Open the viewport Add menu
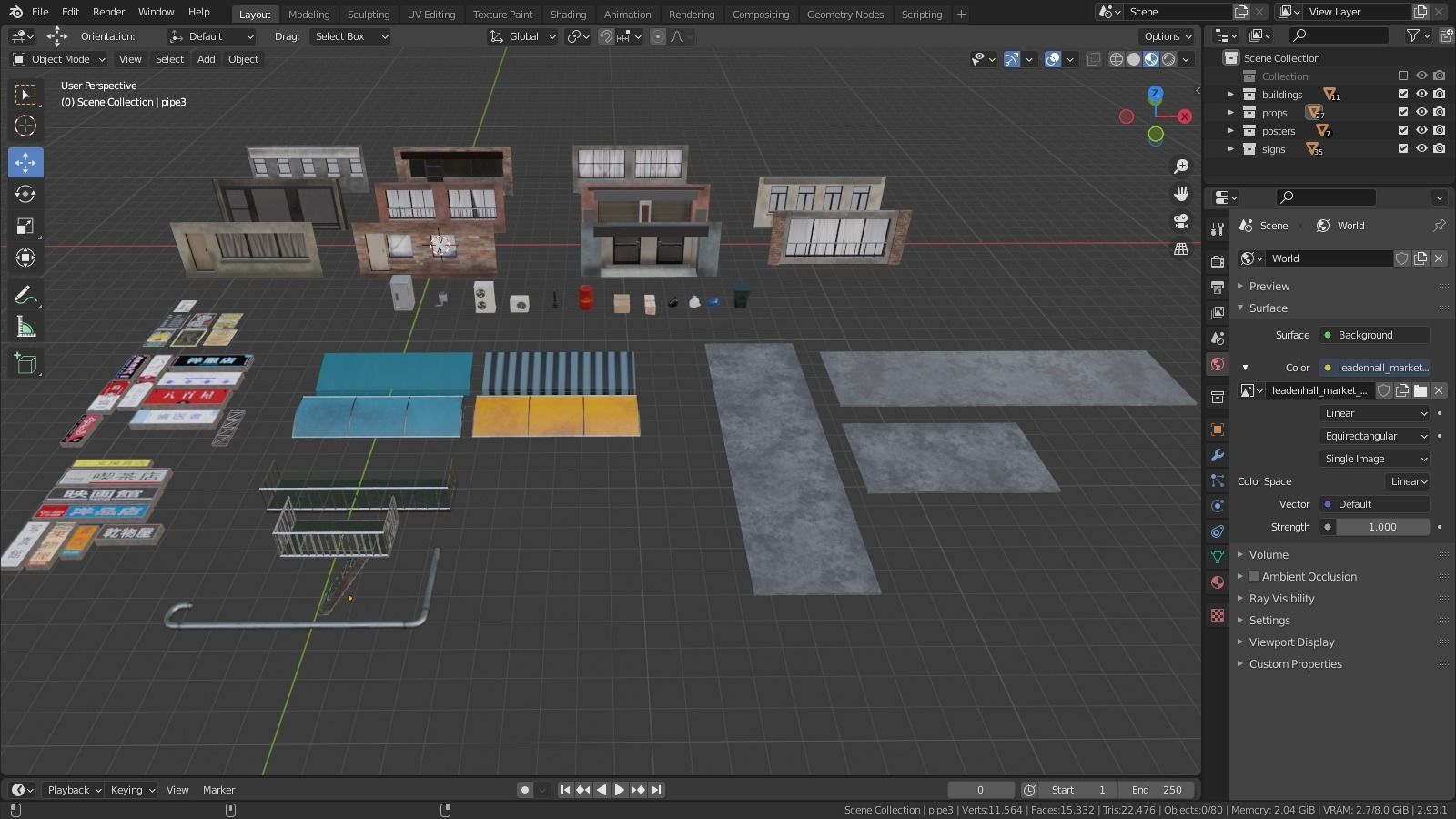The image size is (1456, 819). pyautogui.click(x=206, y=59)
